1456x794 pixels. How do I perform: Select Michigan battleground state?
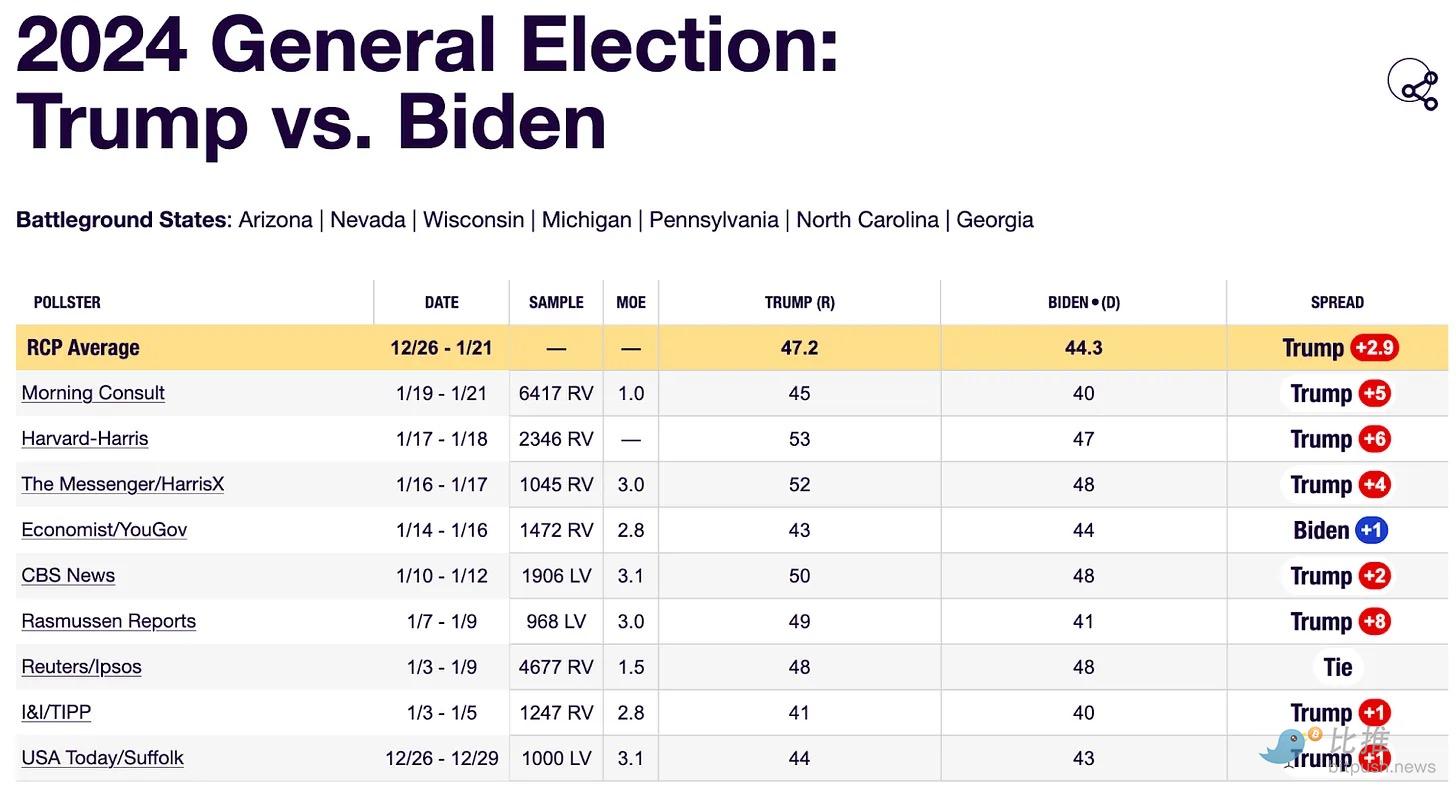click(x=587, y=220)
